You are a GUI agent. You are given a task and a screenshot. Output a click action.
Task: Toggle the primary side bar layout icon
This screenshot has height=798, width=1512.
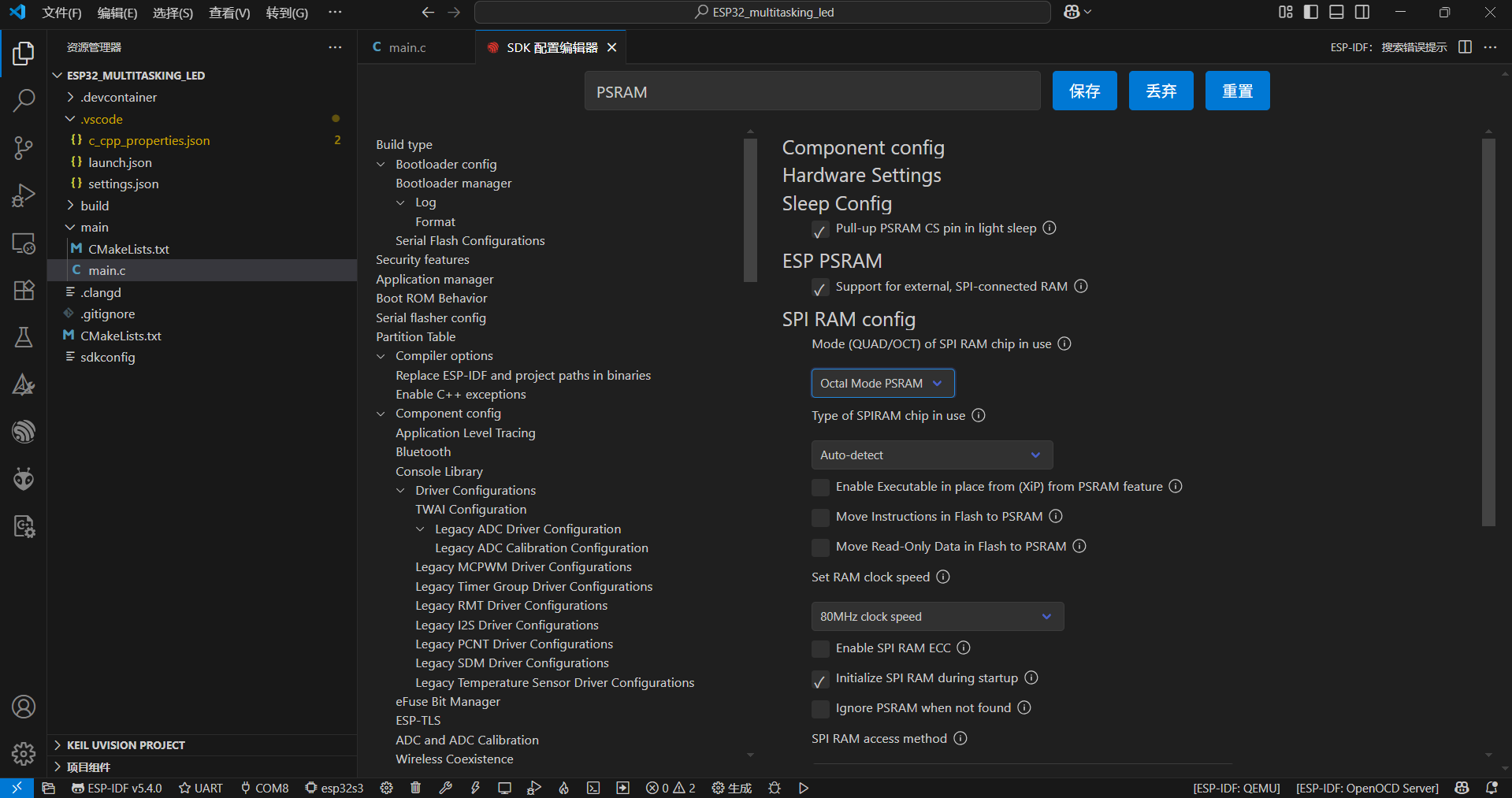[x=1311, y=12]
